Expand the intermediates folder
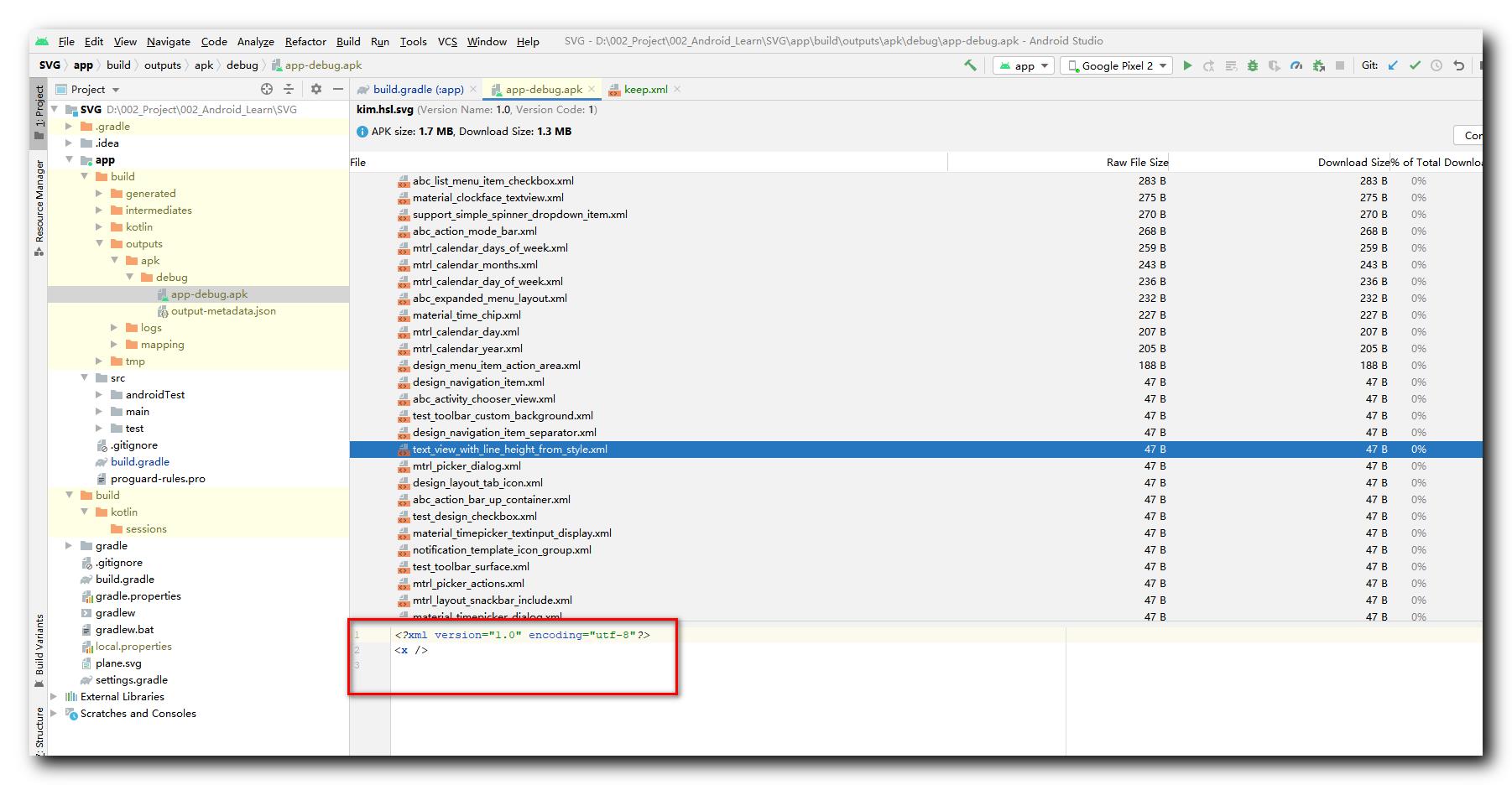The width and height of the screenshot is (1512, 785). point(100,211)
